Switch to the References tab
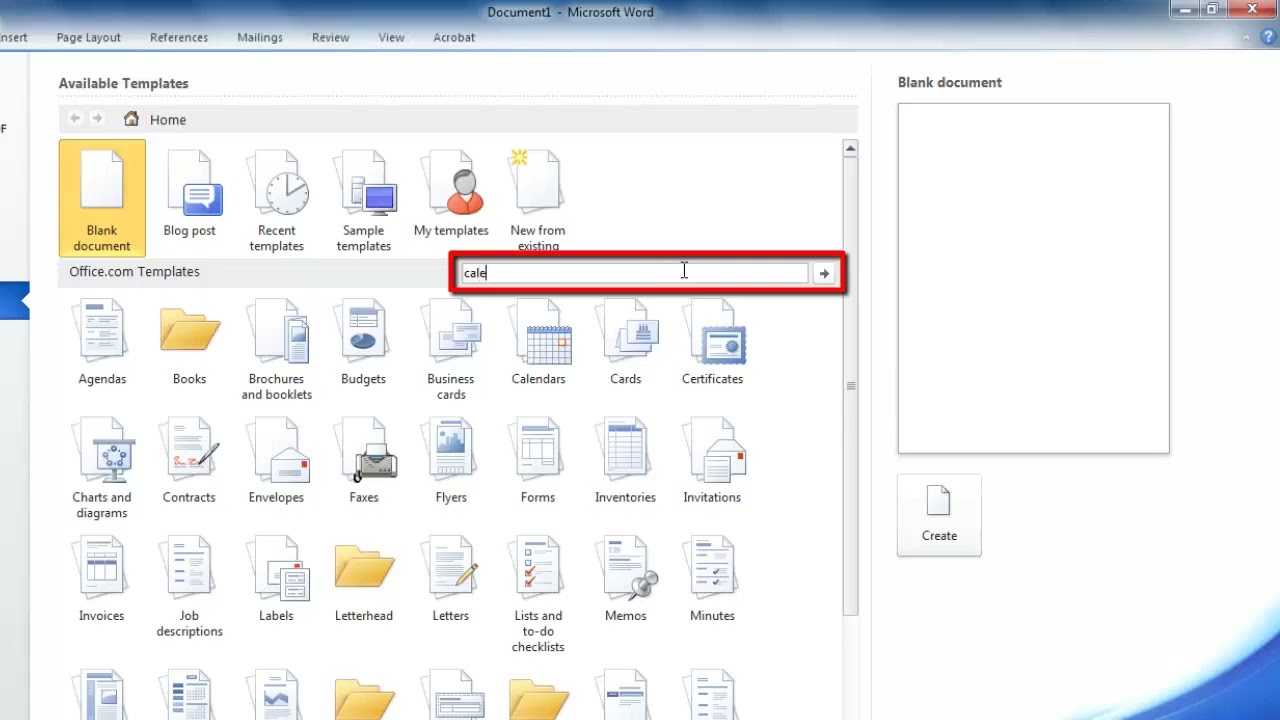 pos(179,38)
